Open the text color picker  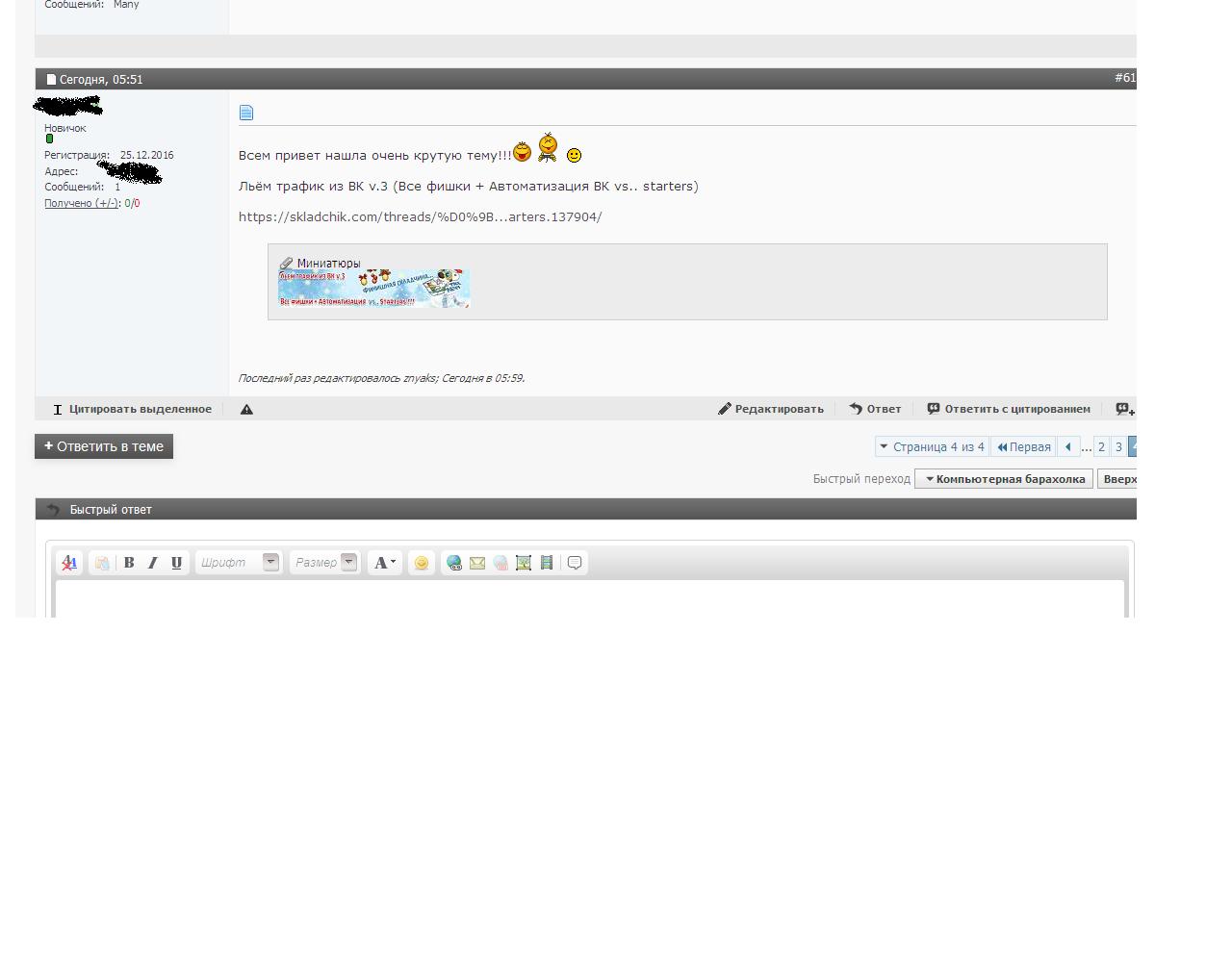[x=384, y=563]
